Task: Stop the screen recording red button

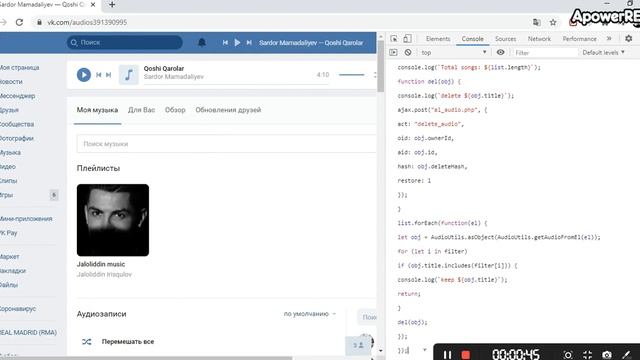Action: [466, 355]
